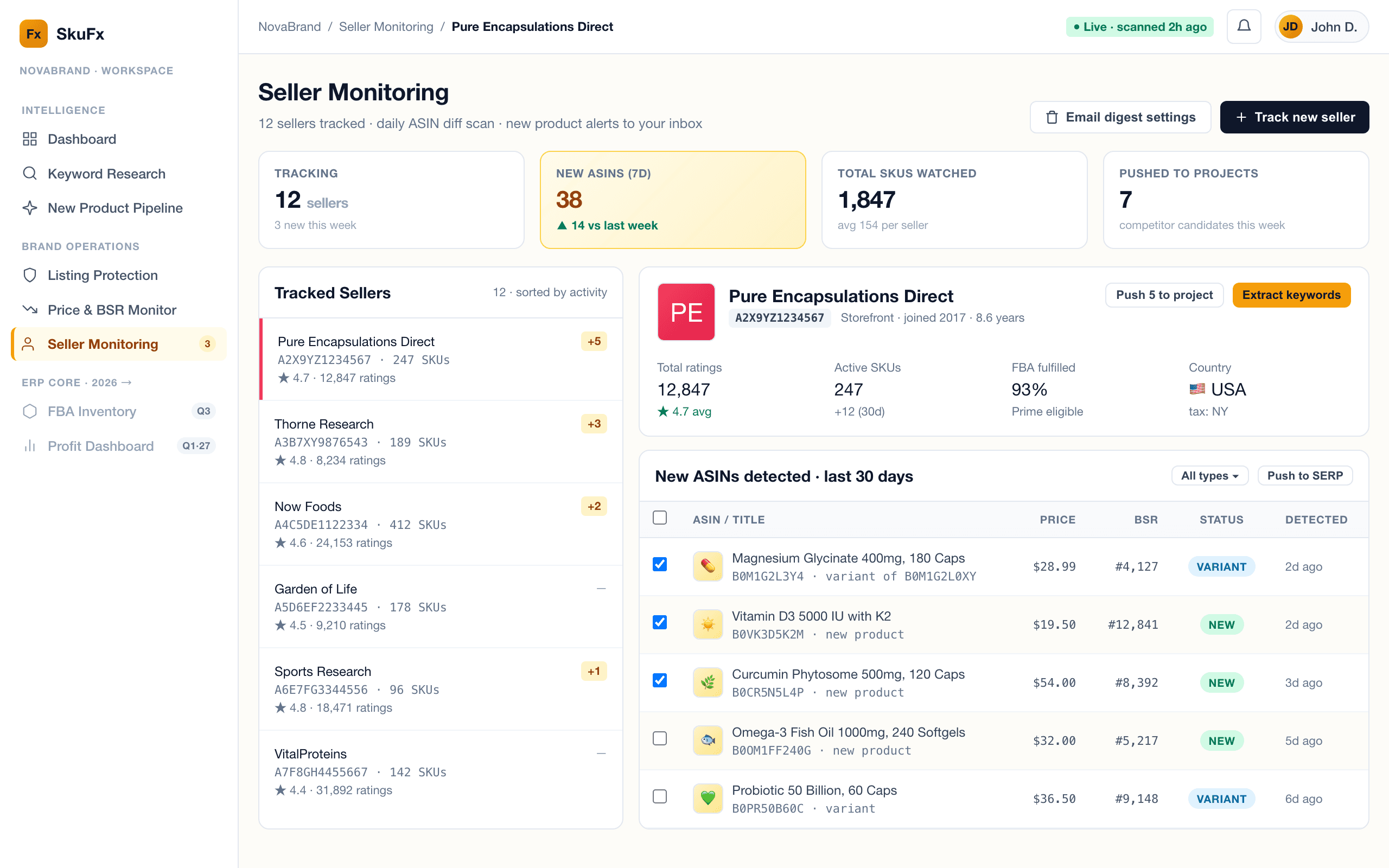1389x868 pixels.
Task: Uncheck the Vitamin D3 row checkbox
Action: [660, 622]
